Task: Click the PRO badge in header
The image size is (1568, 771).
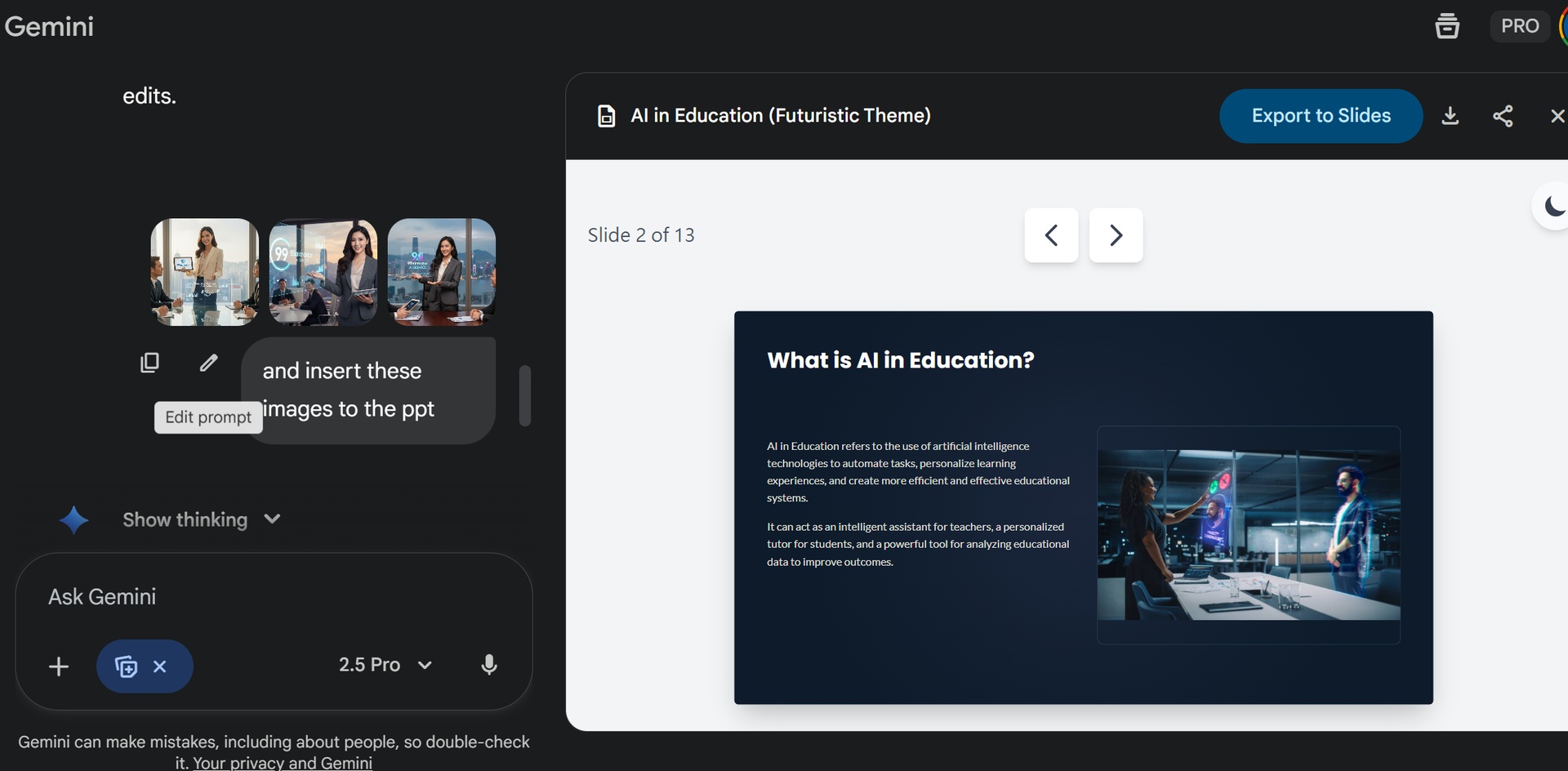Action: [x=1519, y=26]
